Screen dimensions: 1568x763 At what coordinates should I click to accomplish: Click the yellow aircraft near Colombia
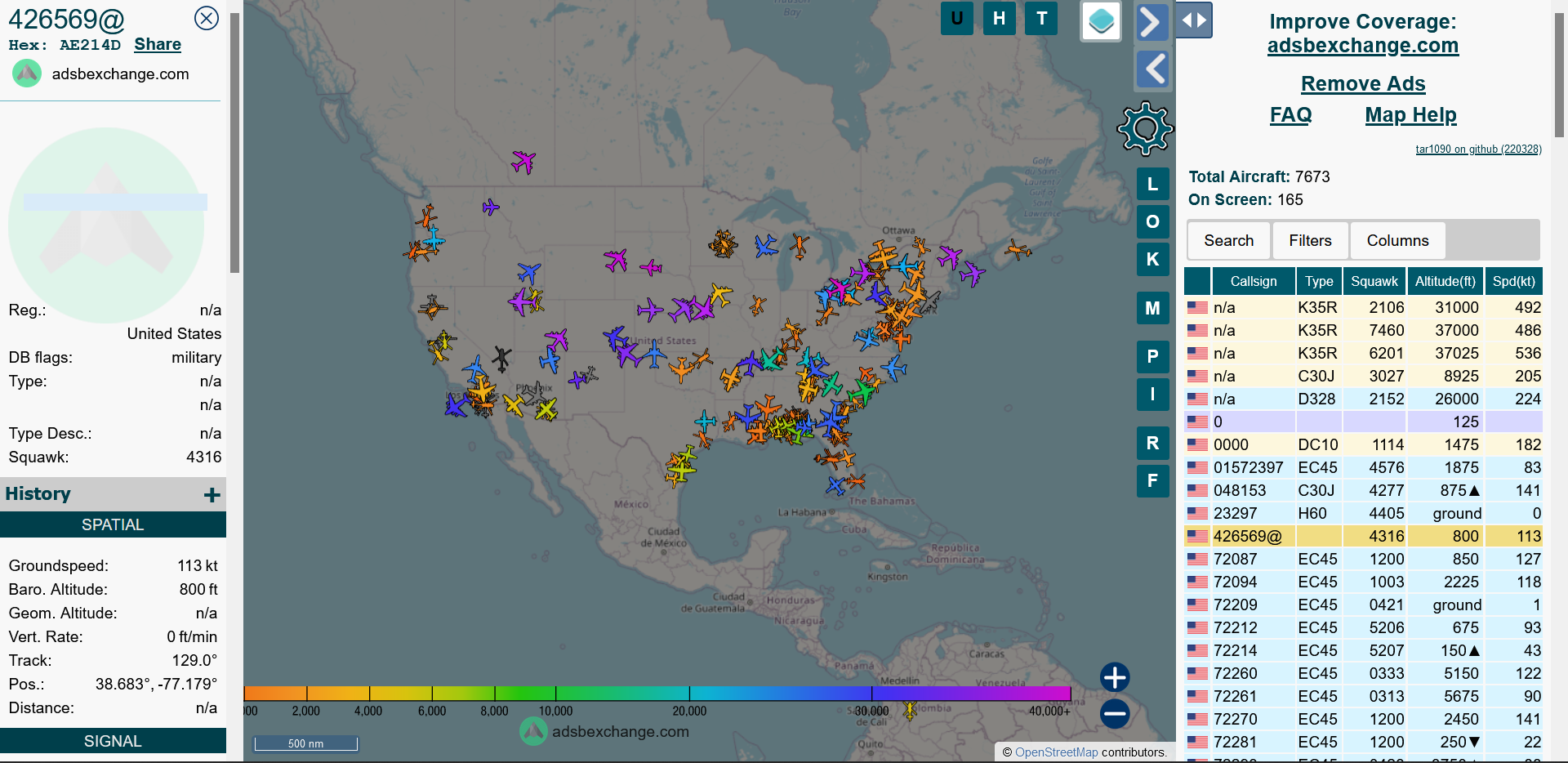pyautogui.click(x=909, y=710)
